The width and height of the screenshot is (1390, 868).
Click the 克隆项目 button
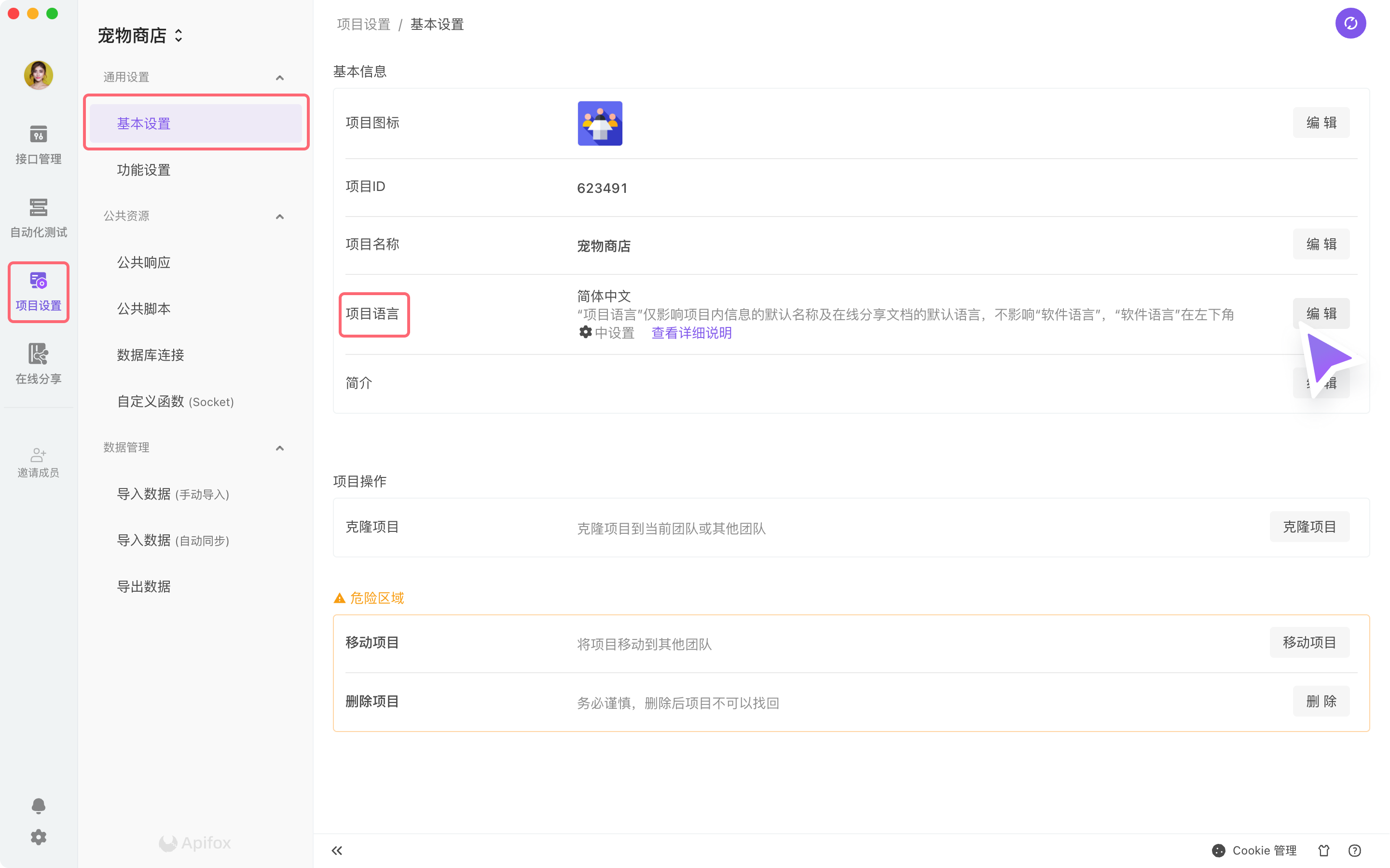coord(1309,527)
